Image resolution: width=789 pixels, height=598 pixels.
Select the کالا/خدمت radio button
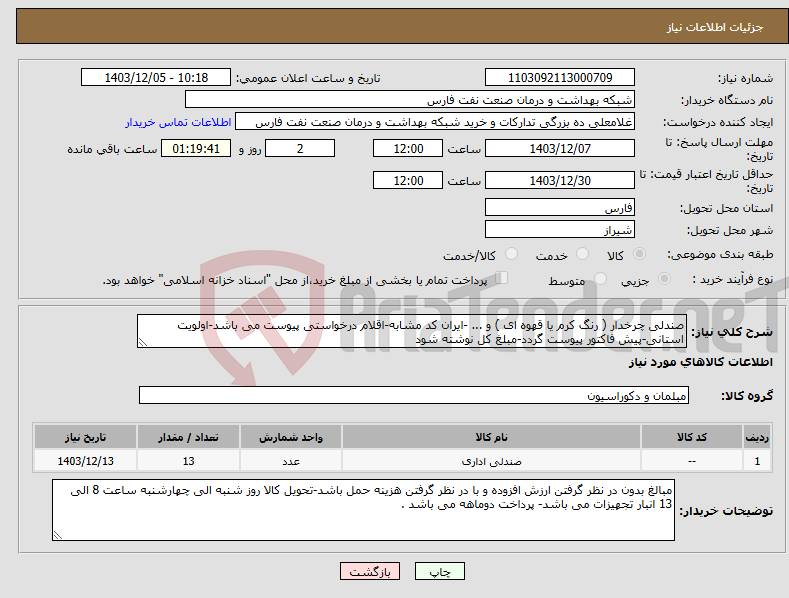pos(511,254)
